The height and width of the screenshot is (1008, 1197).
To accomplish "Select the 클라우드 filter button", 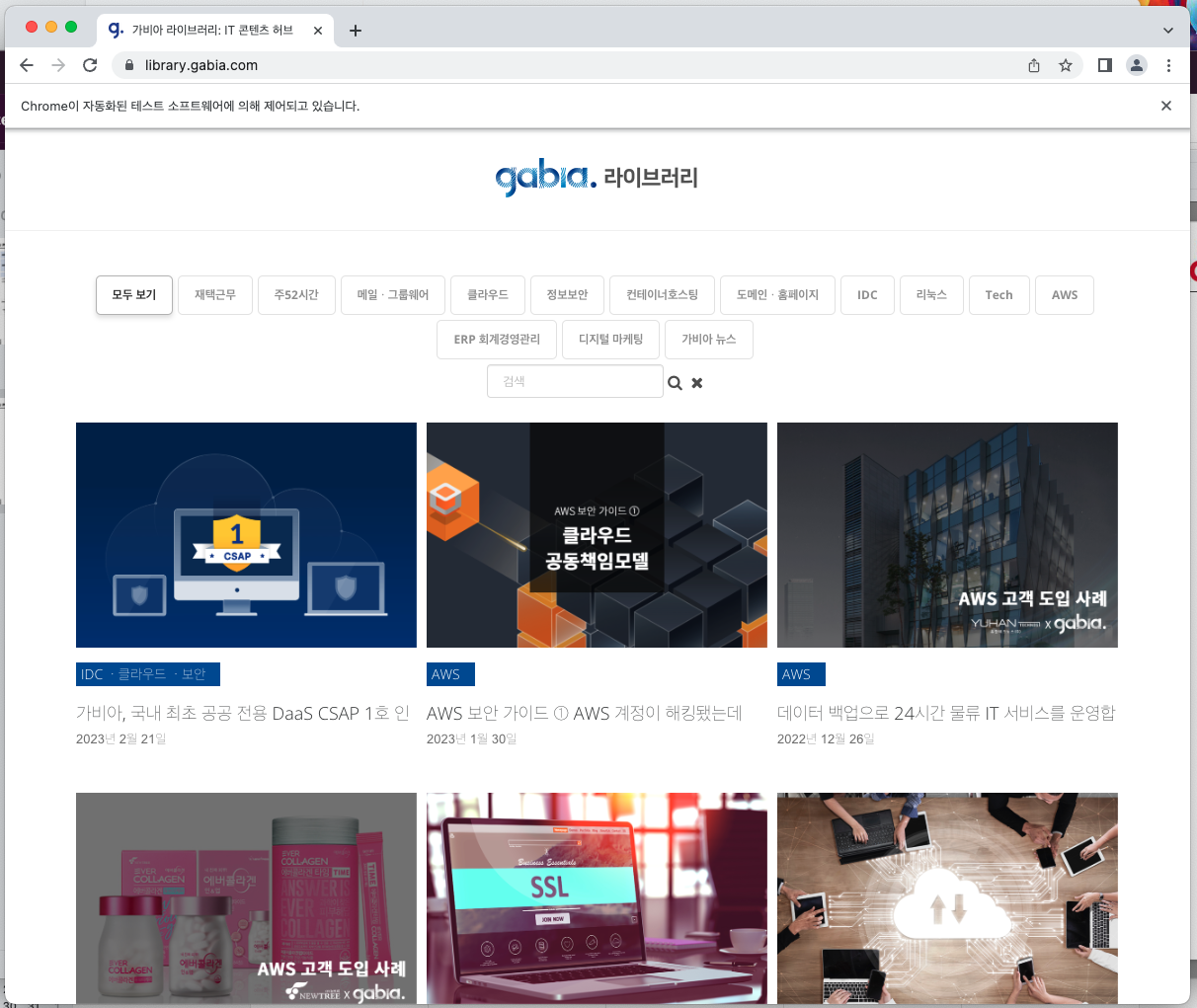I will (488, 295).
